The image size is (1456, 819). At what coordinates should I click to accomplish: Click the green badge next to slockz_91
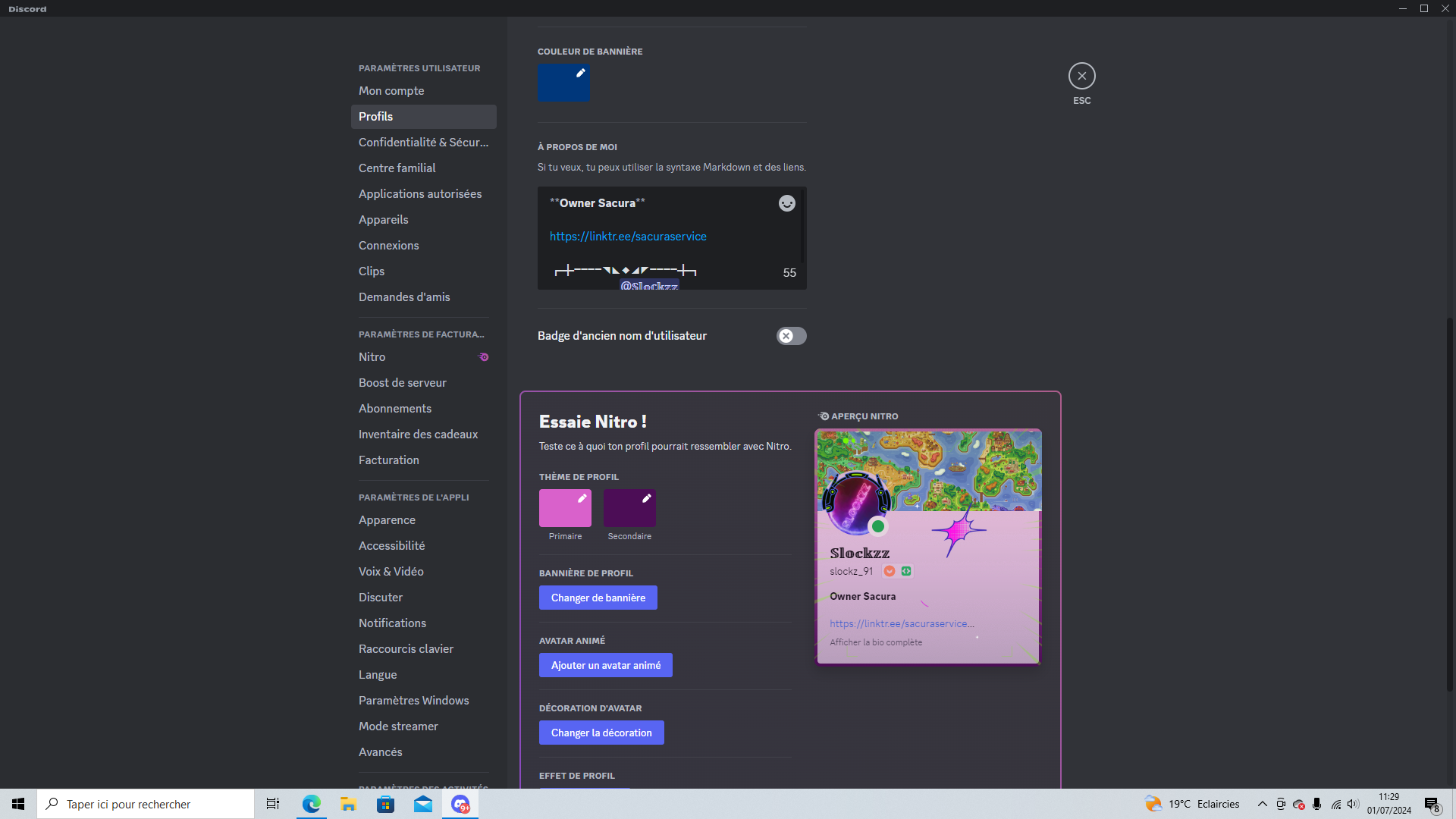tap(906, 571)
